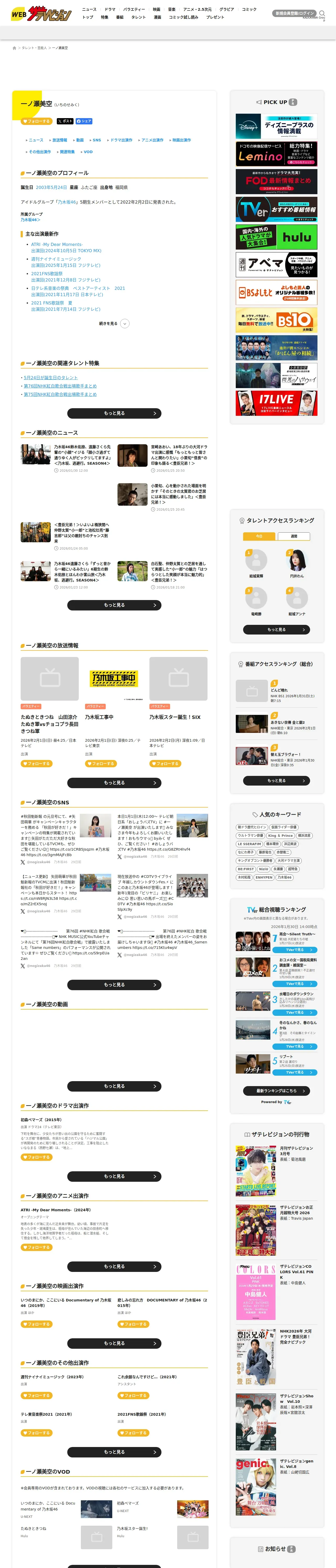The width and height of the screenshot is (336, 1568).
Task: Switch to 週間 tab in talent ranking
Action: pos(294,536)
